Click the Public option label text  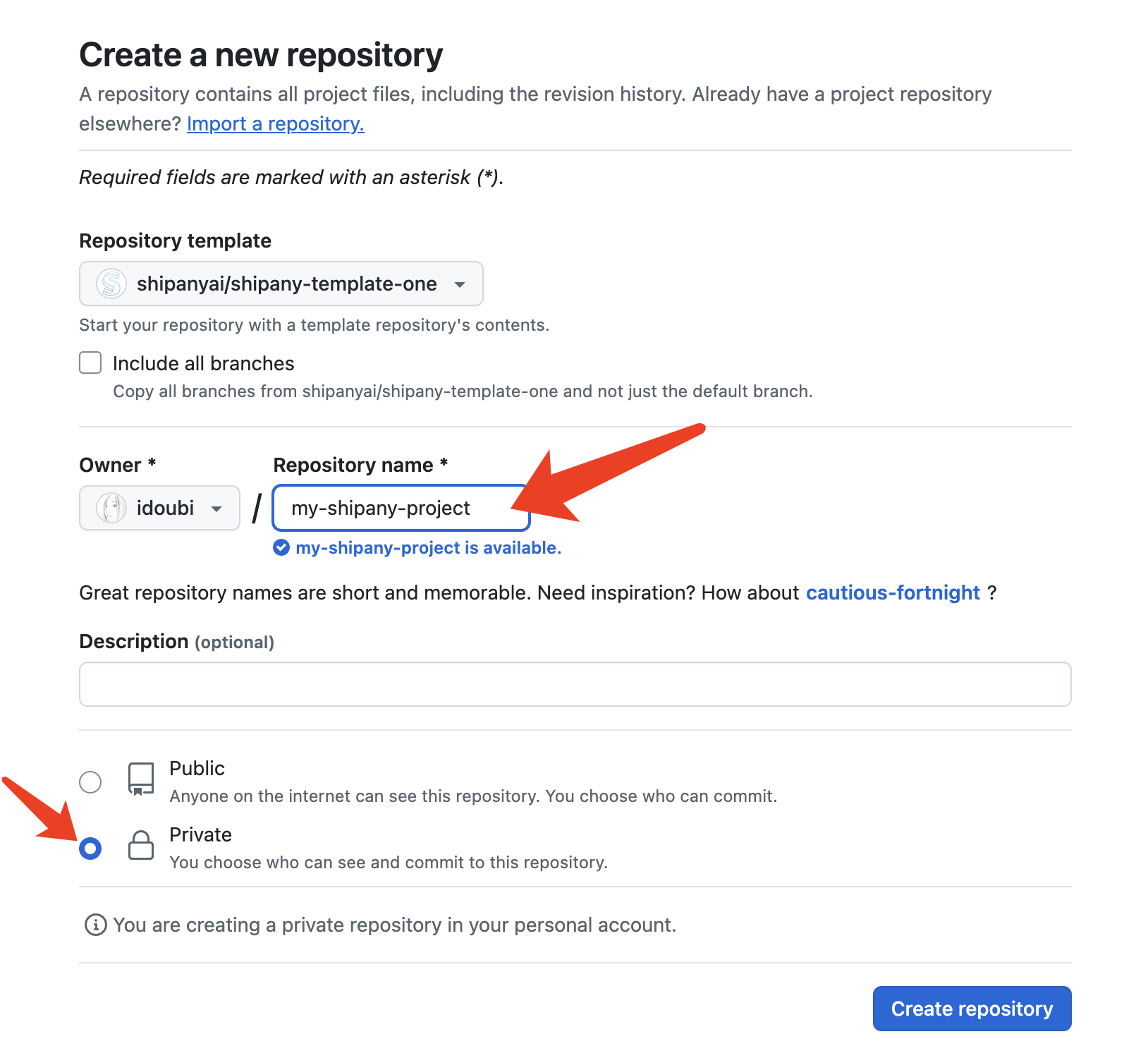tap(197, 769)
